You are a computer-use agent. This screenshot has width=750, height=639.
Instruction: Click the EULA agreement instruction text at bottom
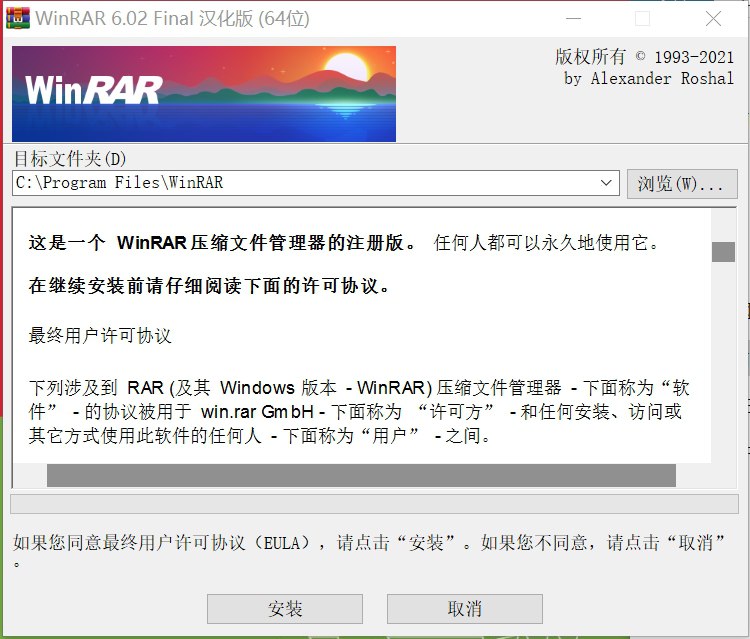click(369, 549)
